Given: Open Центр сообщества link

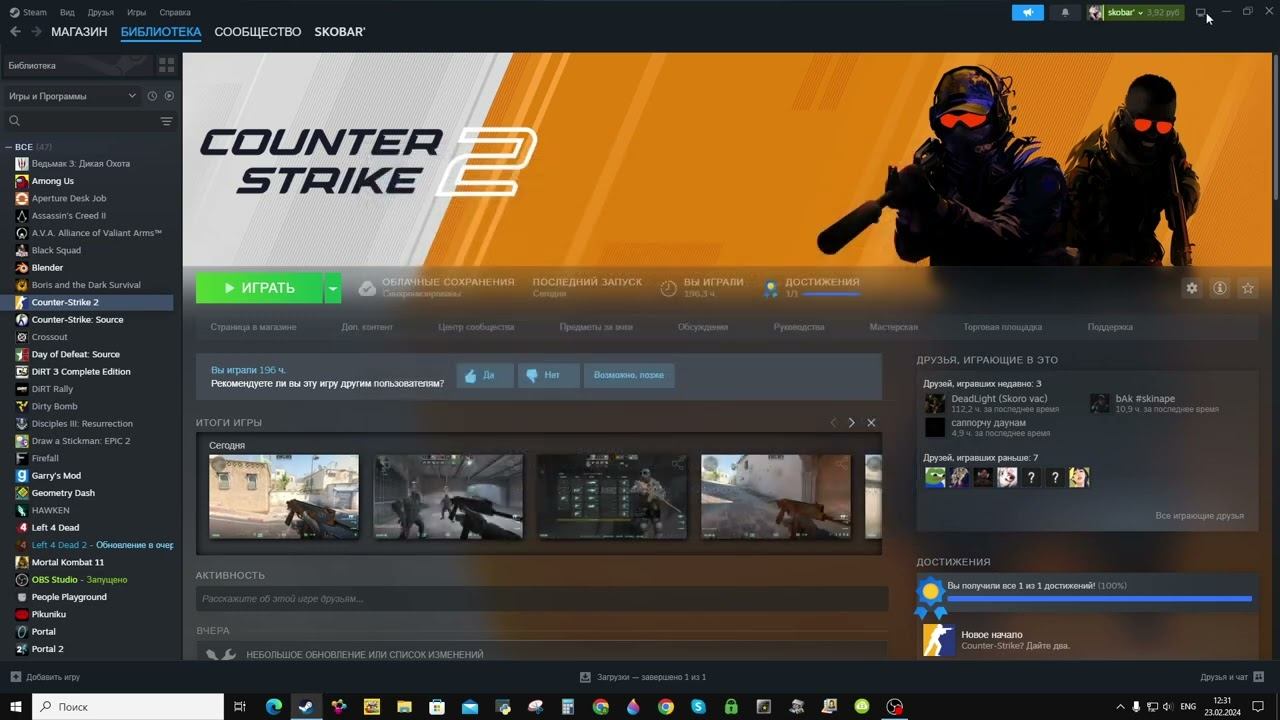Looking at the screenshot, I should tap(476, 327).
